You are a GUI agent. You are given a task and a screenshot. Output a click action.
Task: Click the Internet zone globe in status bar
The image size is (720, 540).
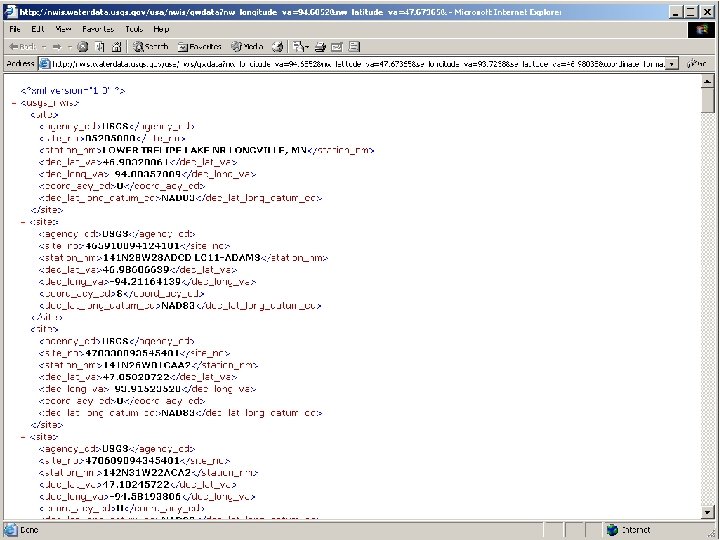coord(612,530)
